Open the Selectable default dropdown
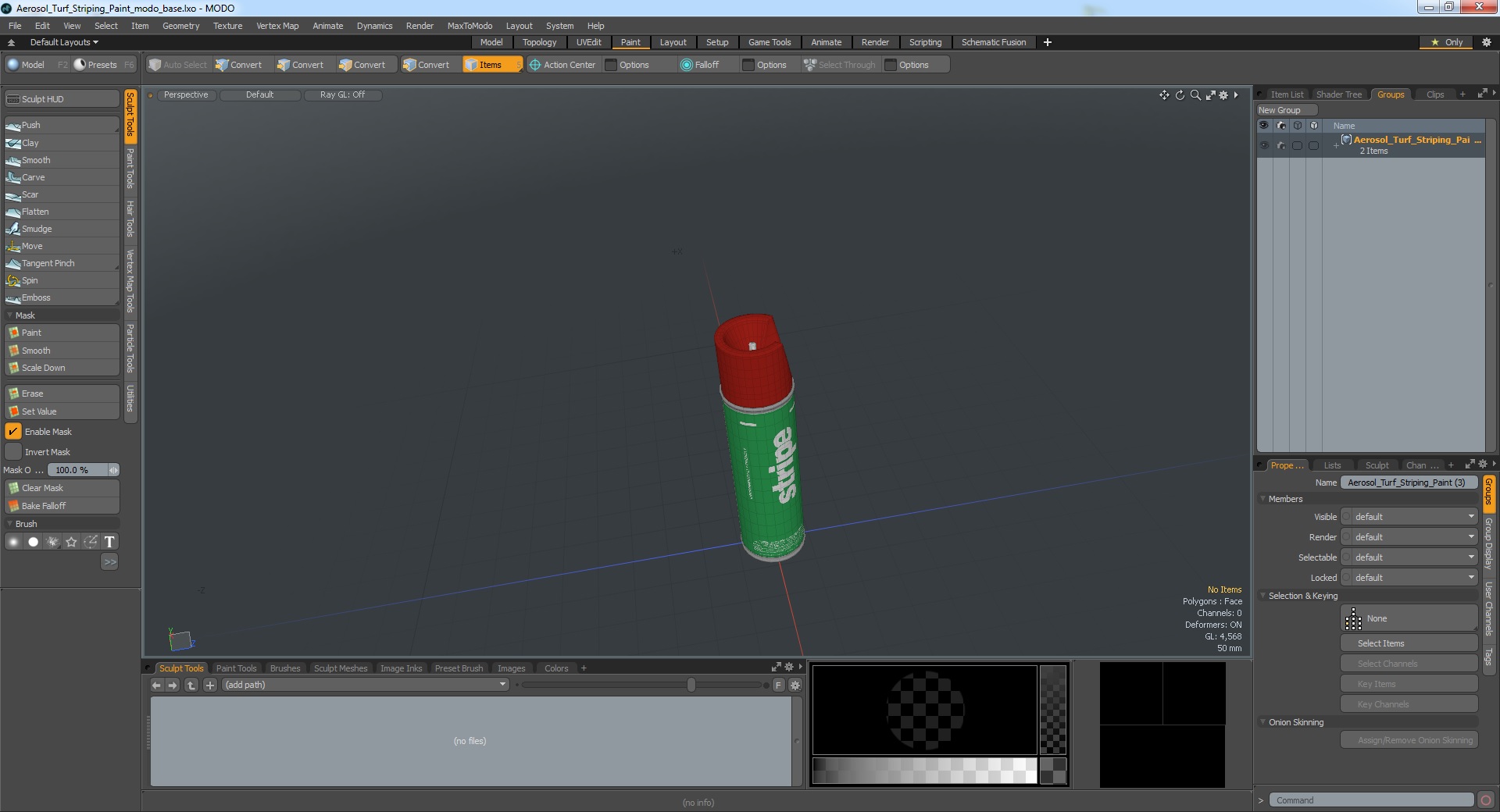This screenshot has height=812, width=1500. click(1409, 557)
